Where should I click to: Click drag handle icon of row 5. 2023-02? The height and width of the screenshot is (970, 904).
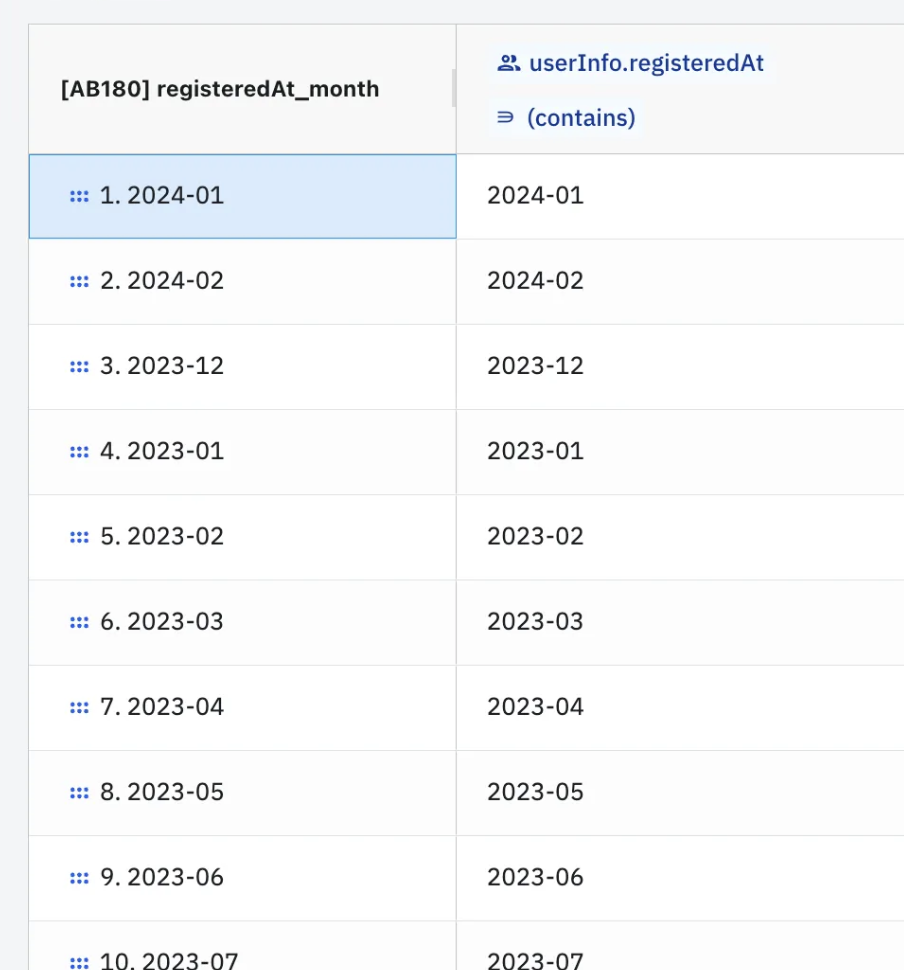point(79,538)
